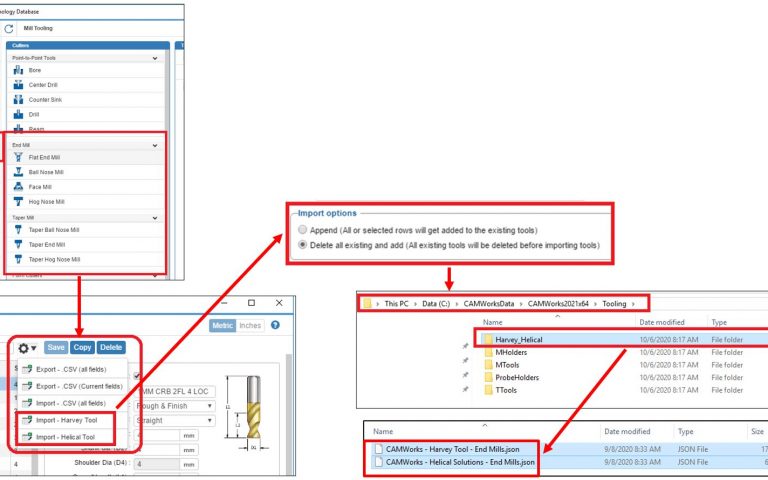Choose Delete all existing and add option
768x480 pixels.
click(x=302, y=244)
